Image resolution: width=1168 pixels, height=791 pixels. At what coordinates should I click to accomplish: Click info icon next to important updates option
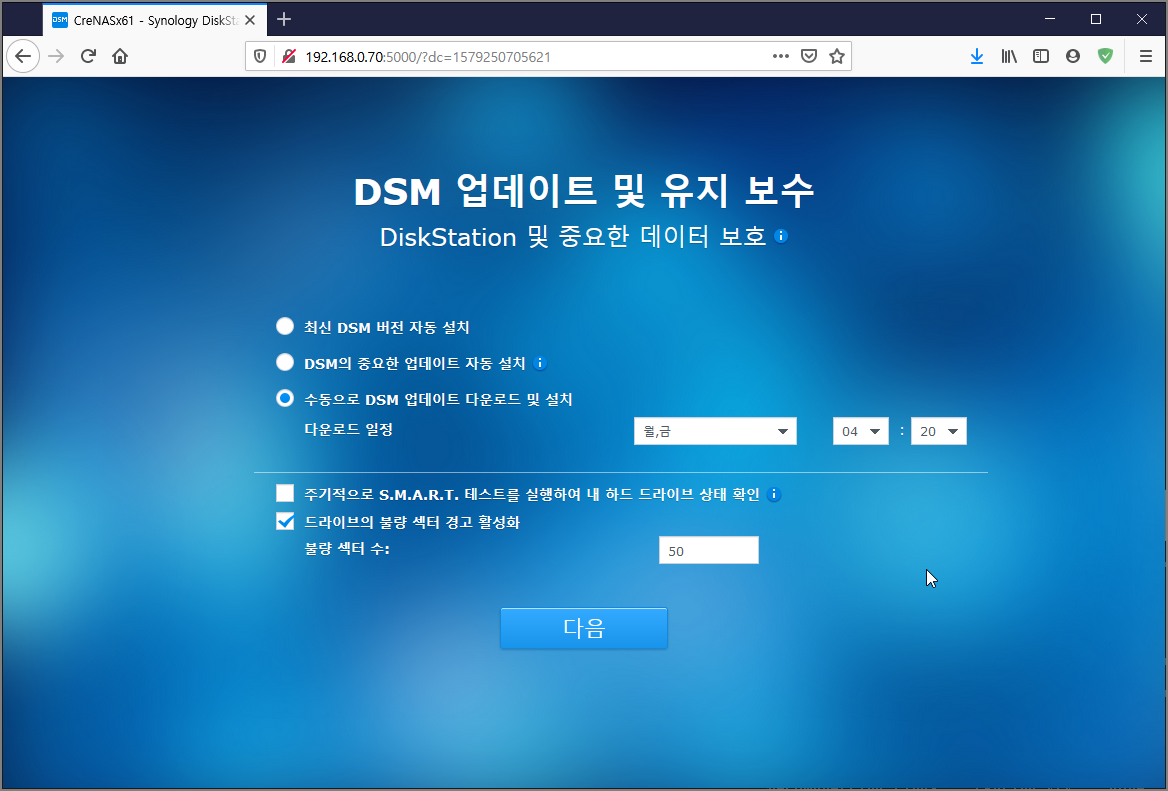tap(541, 363)
